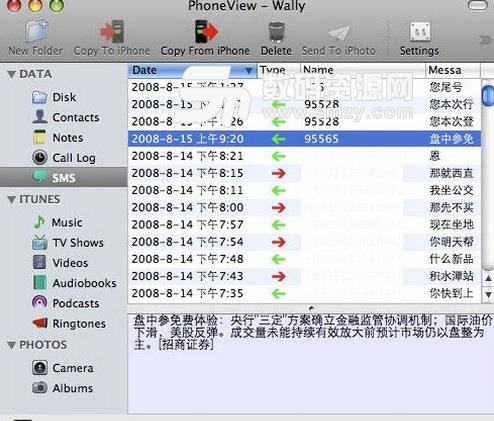Click the incoming green arrow at 下午8:21
The height and width of the screenshot is (421, 494).
279,156
